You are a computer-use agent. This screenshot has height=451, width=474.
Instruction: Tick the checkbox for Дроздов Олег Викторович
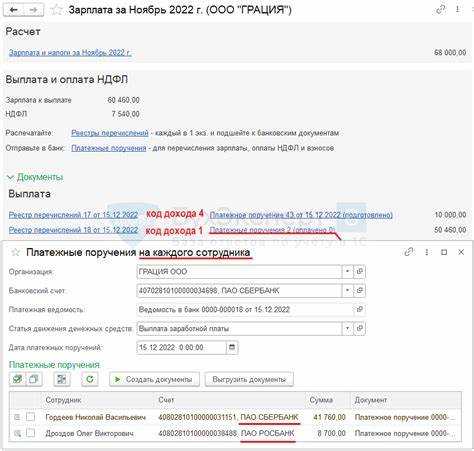click(x=30, y=433)
